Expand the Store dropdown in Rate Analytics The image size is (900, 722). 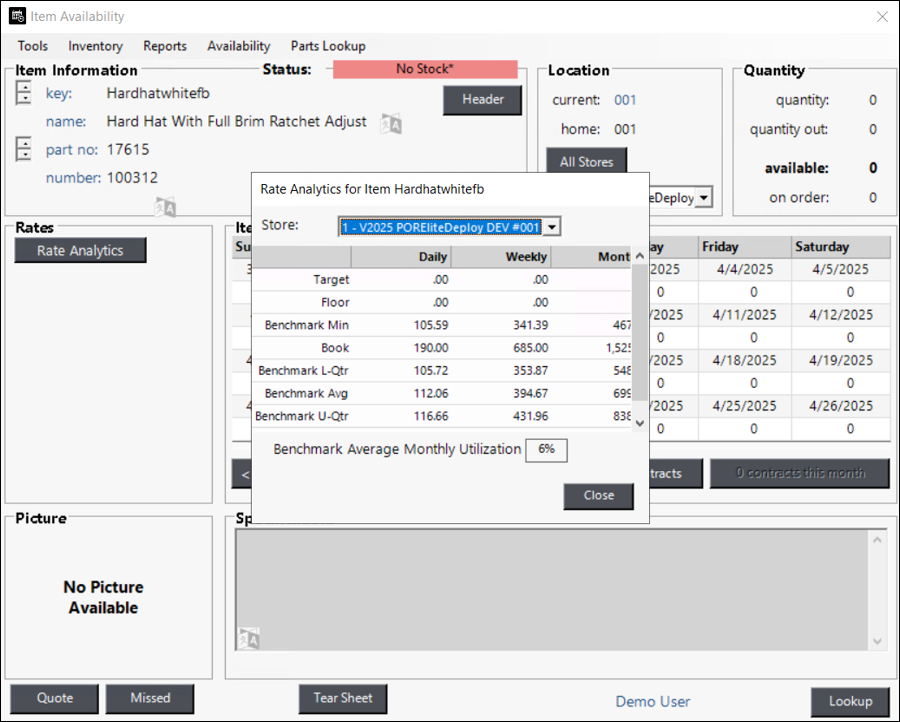click(552, 227)
